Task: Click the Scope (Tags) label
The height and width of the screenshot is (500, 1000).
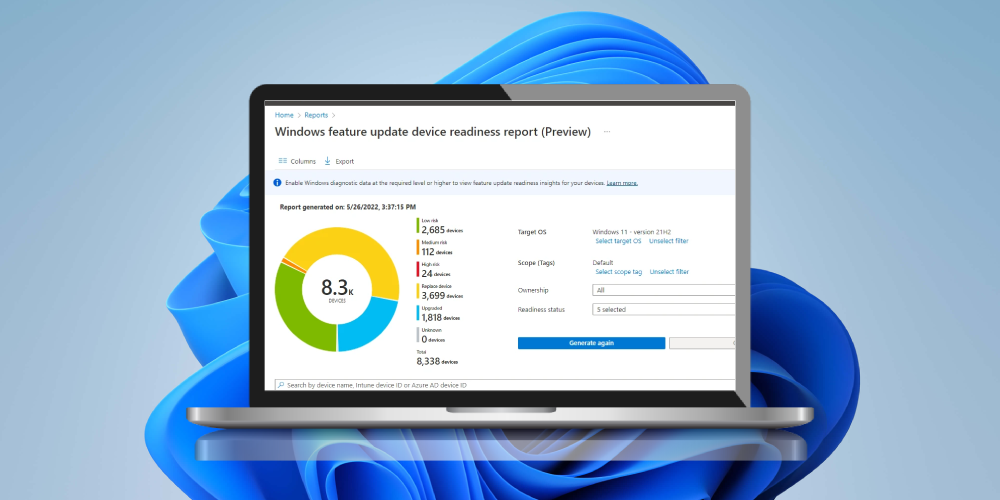Action: [536, 263]
